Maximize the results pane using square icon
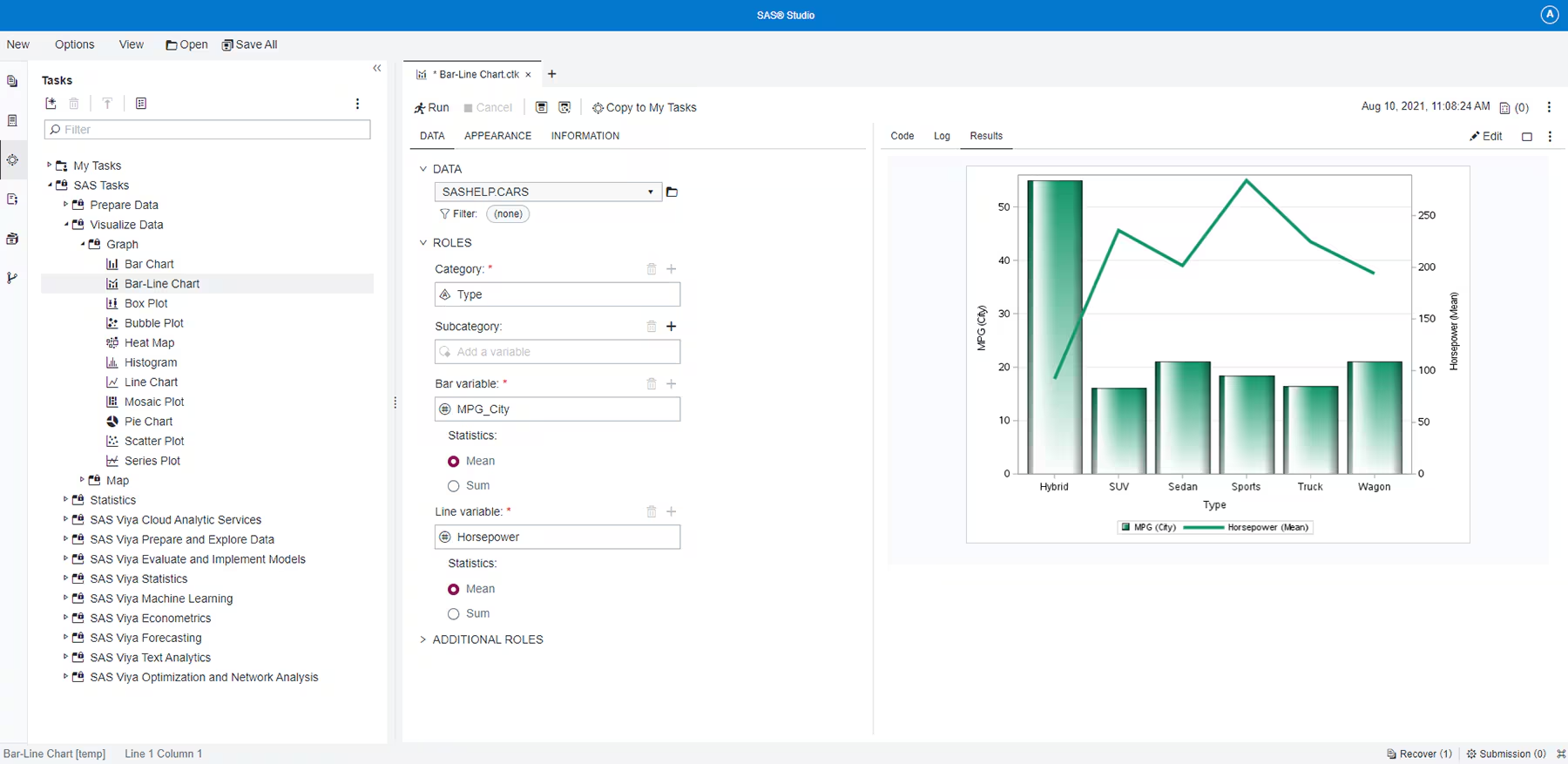Screen dimensions: 1568x764 tap(1527, 137)
